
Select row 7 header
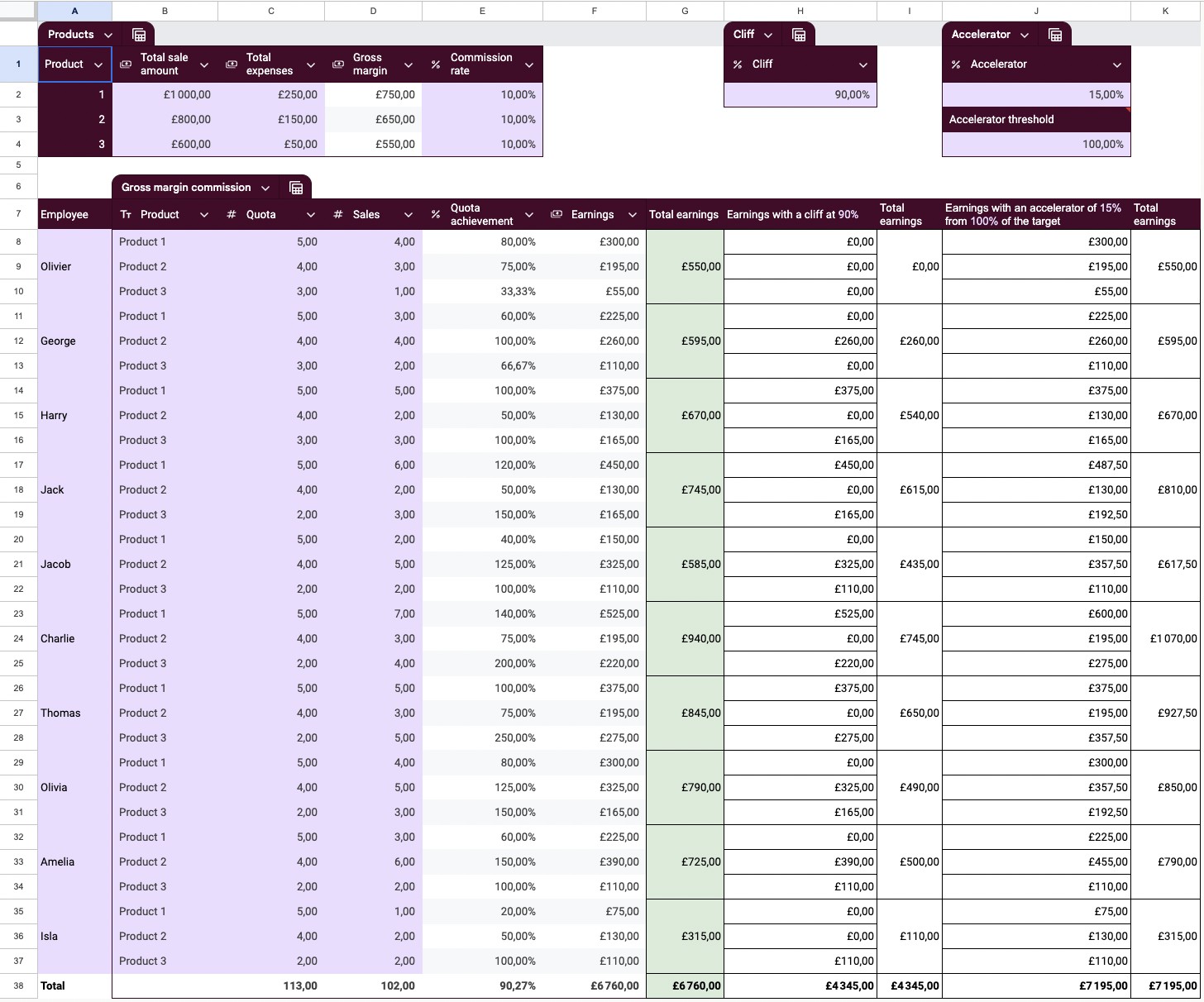click(18, 214)
